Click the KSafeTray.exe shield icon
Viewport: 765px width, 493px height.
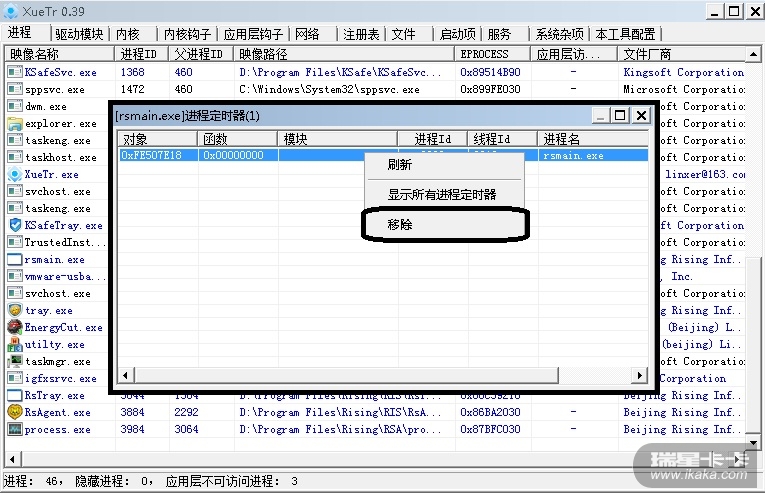coord(15,225)
